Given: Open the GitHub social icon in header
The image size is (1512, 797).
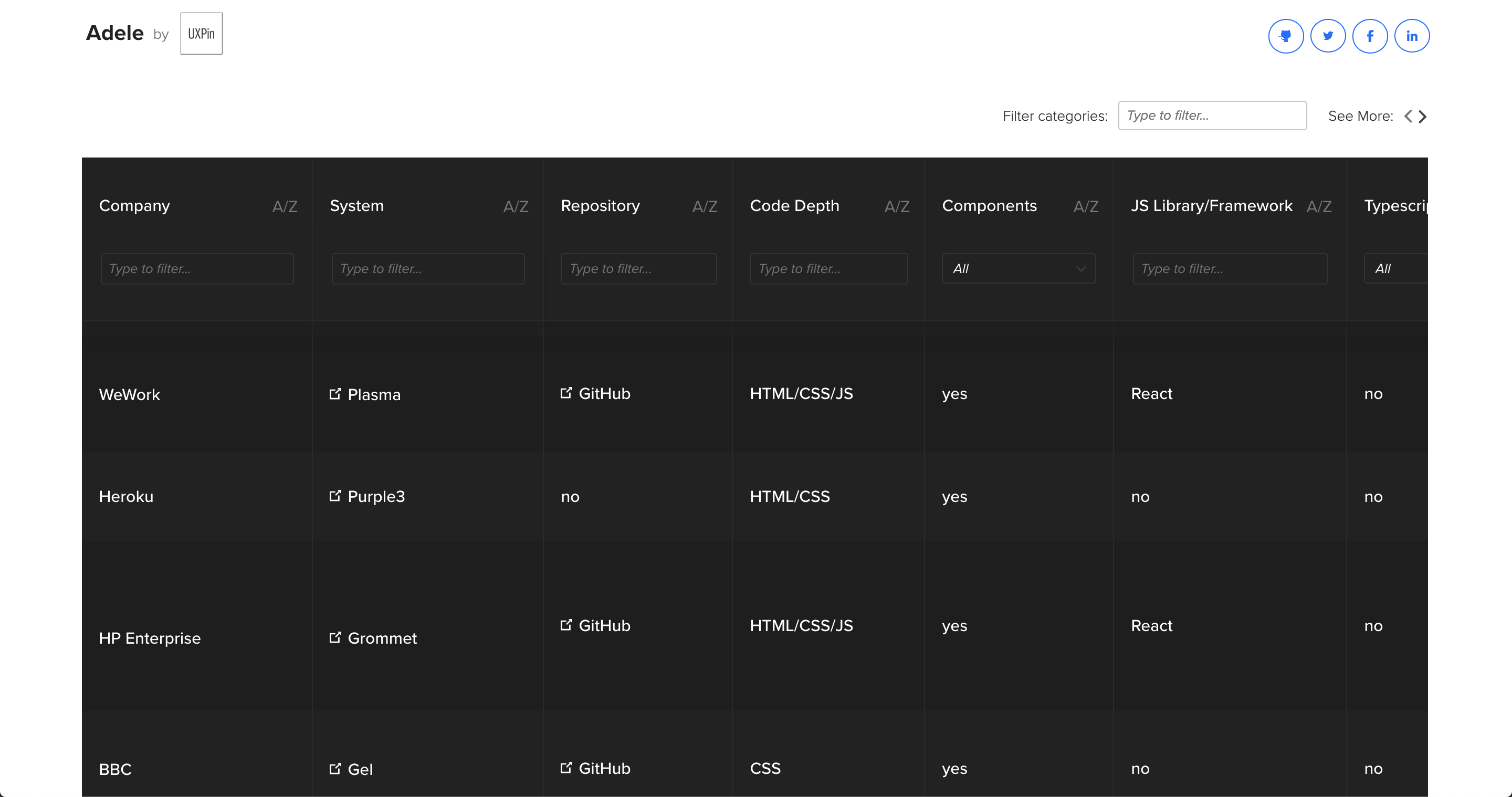Looking at the screenshot, I should pyautogui.click(x=1285, y=36).
